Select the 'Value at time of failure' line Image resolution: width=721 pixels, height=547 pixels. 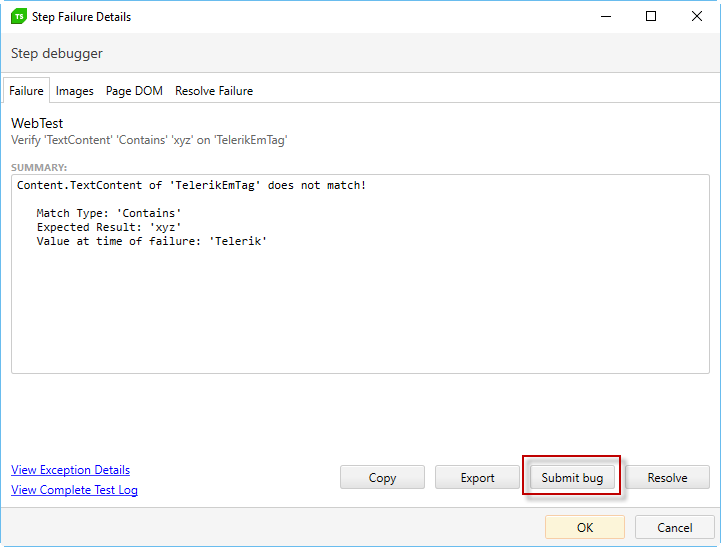(x=152, y=241)
